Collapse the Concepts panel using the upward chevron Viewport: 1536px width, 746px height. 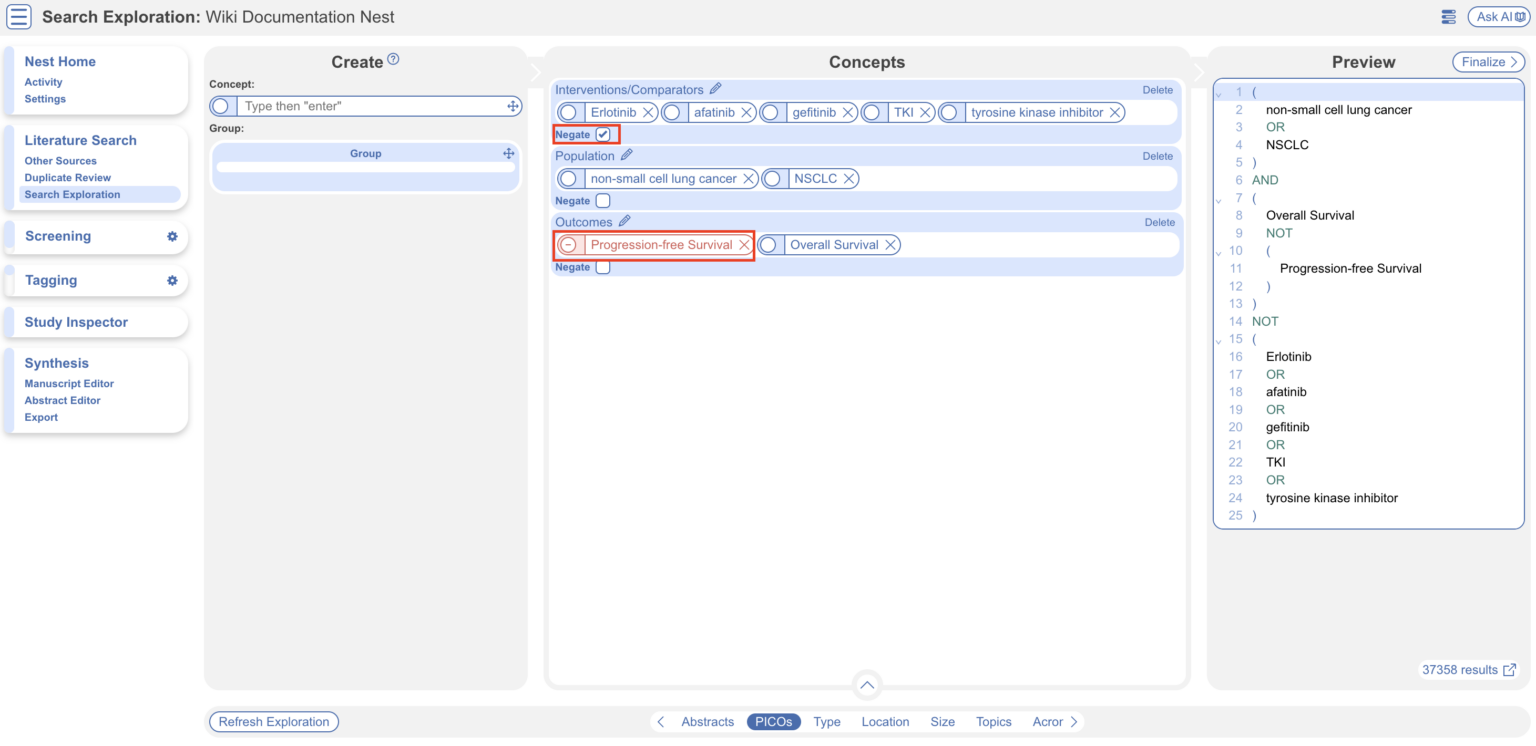tap(866, 685)
